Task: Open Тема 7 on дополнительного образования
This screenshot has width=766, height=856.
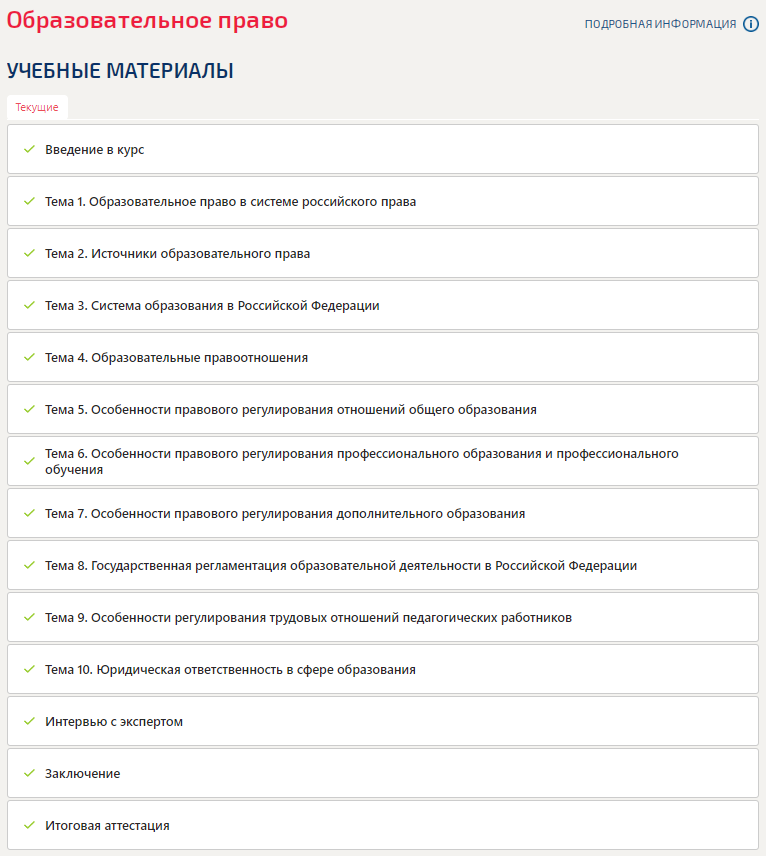Action: [284, 514]
